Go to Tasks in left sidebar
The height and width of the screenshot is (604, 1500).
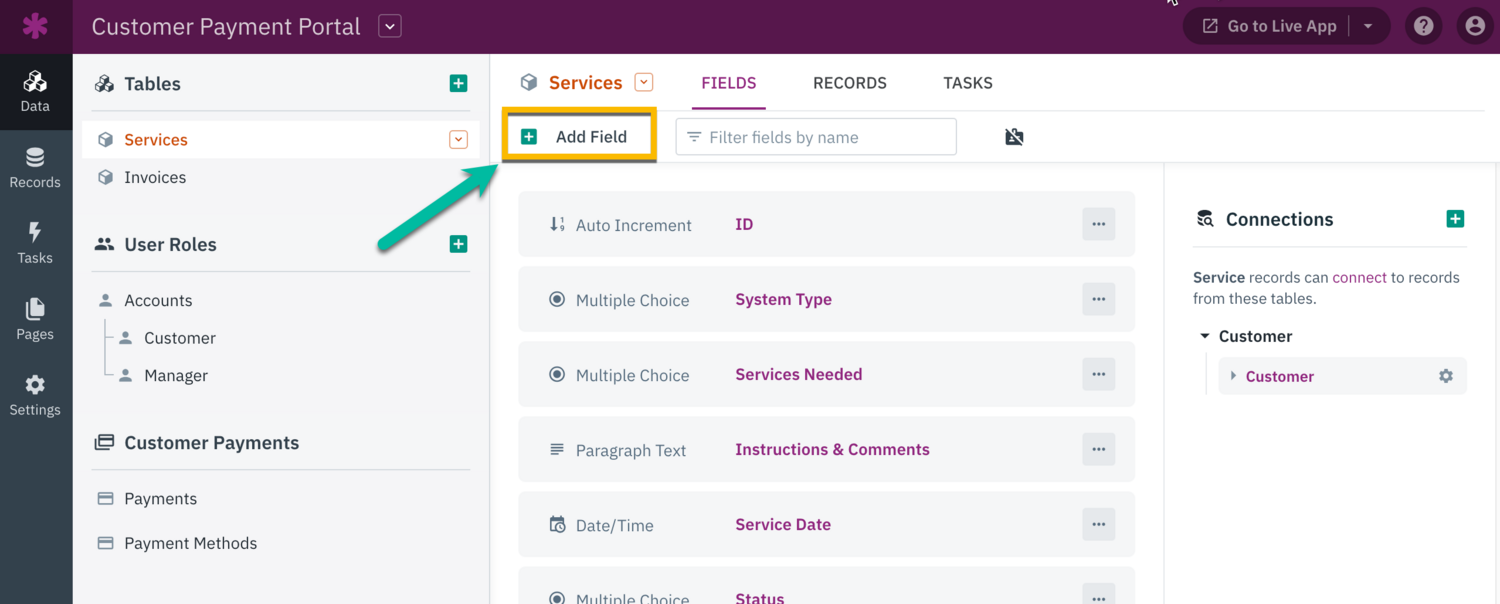pyautogui.click(x=35, y=243)
